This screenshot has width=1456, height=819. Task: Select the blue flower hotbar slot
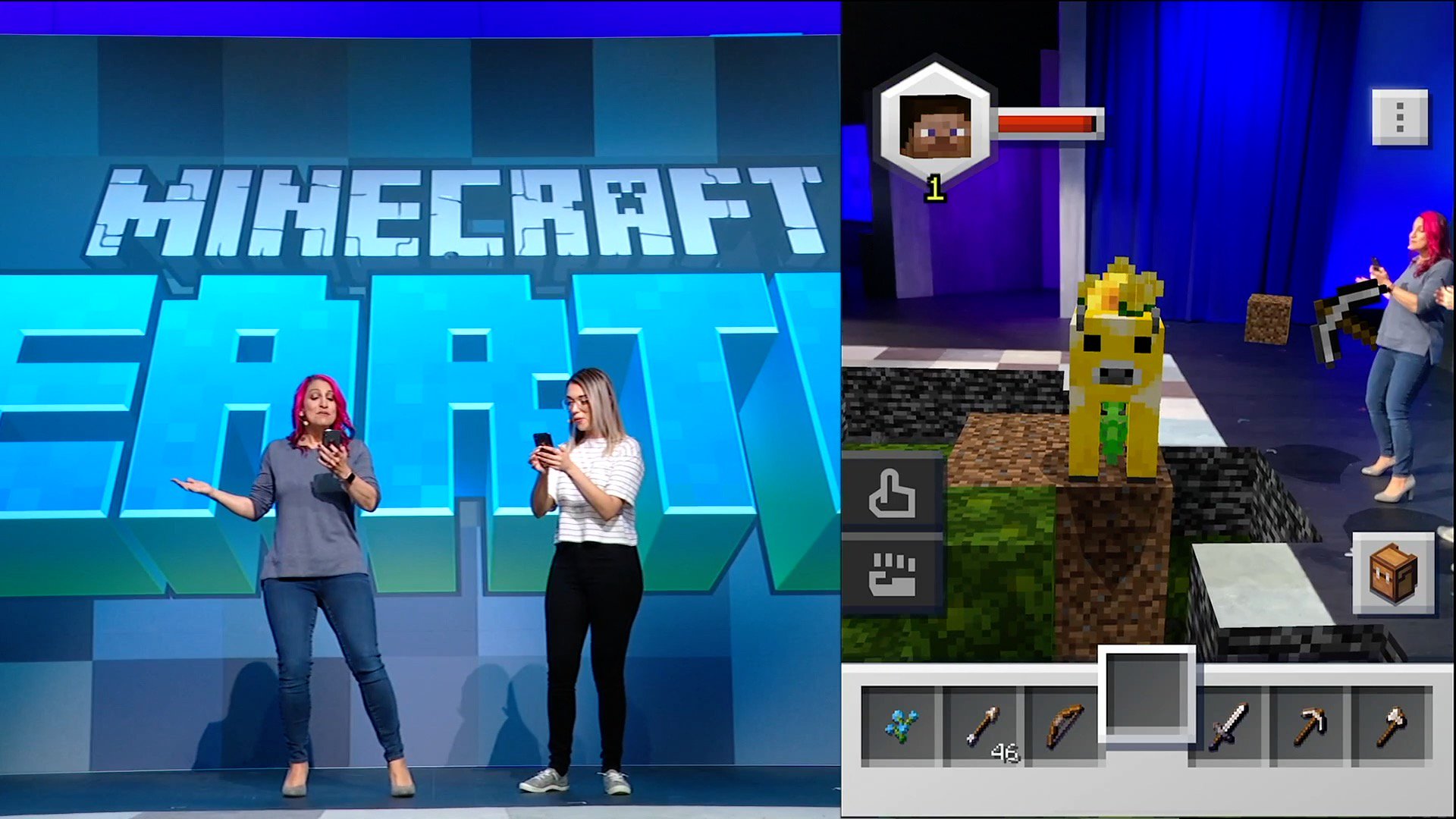[x=900, y=726]
